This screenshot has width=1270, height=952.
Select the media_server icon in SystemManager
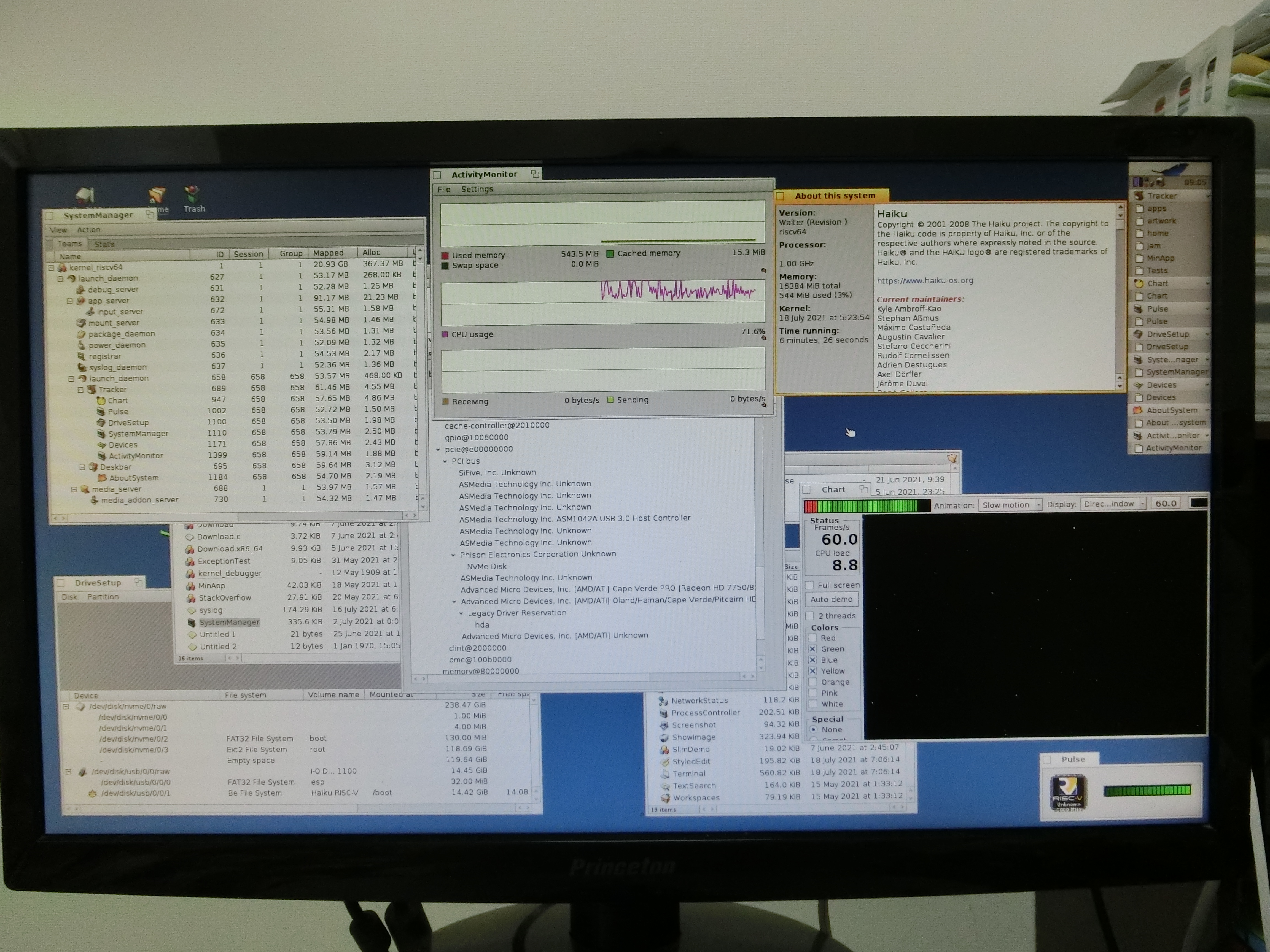tap(85, 489)
